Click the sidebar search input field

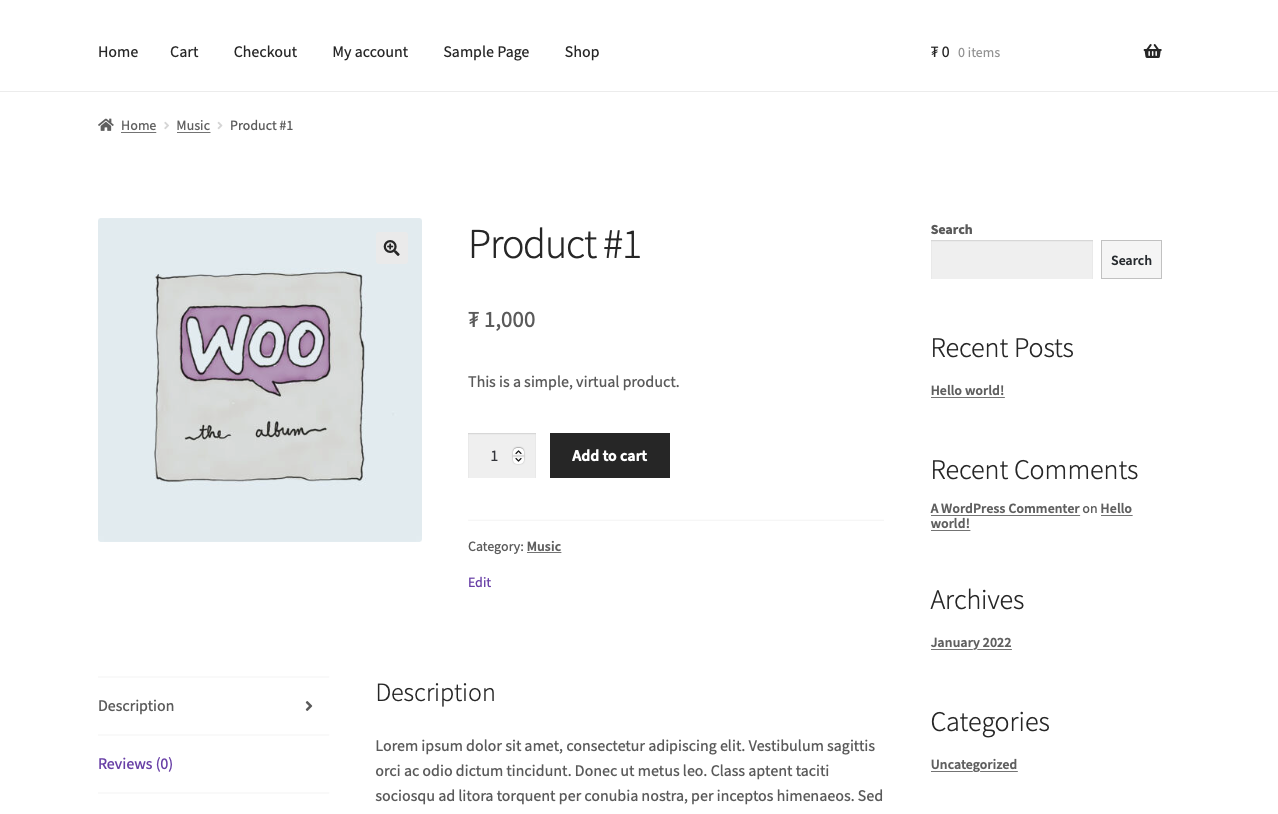(x=1012, y=259)
